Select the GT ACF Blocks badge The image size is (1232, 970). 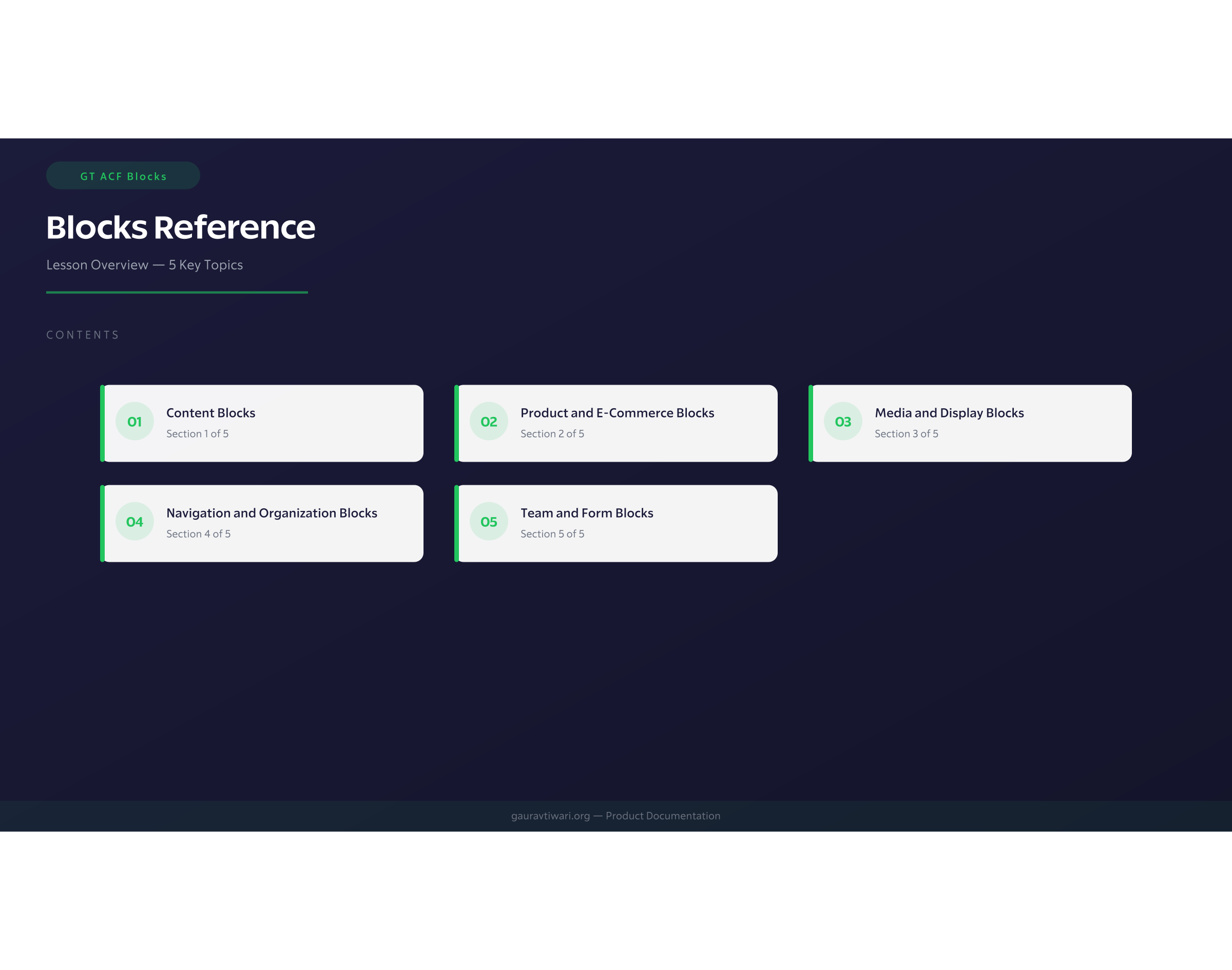point(123,176)
